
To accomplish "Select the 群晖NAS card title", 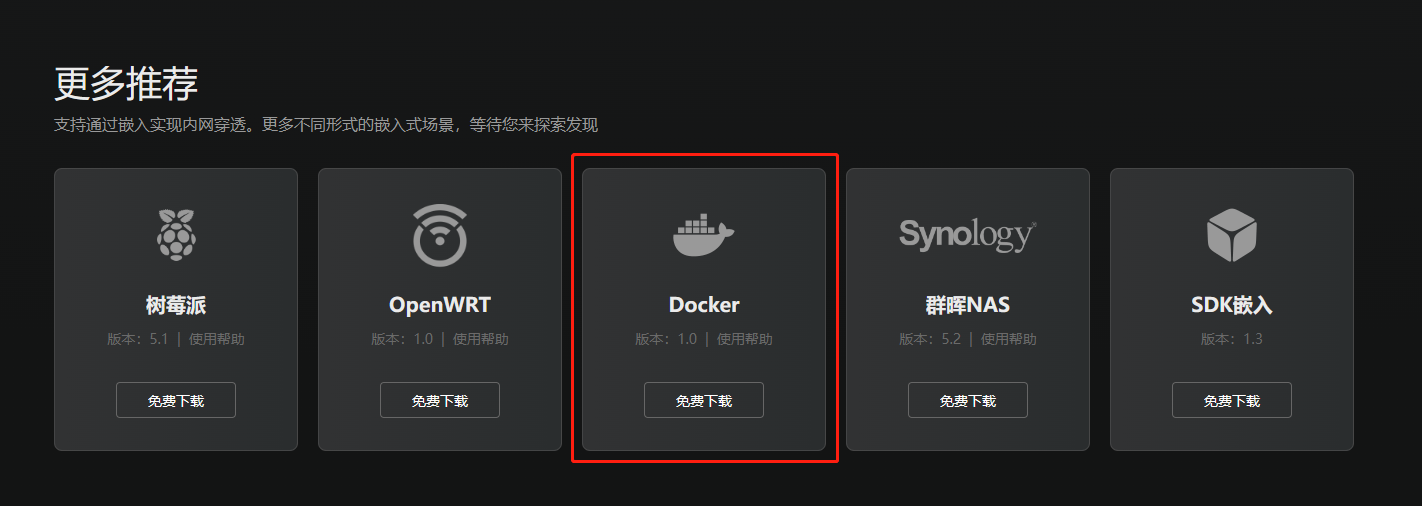I will click(x=968, y=305).
